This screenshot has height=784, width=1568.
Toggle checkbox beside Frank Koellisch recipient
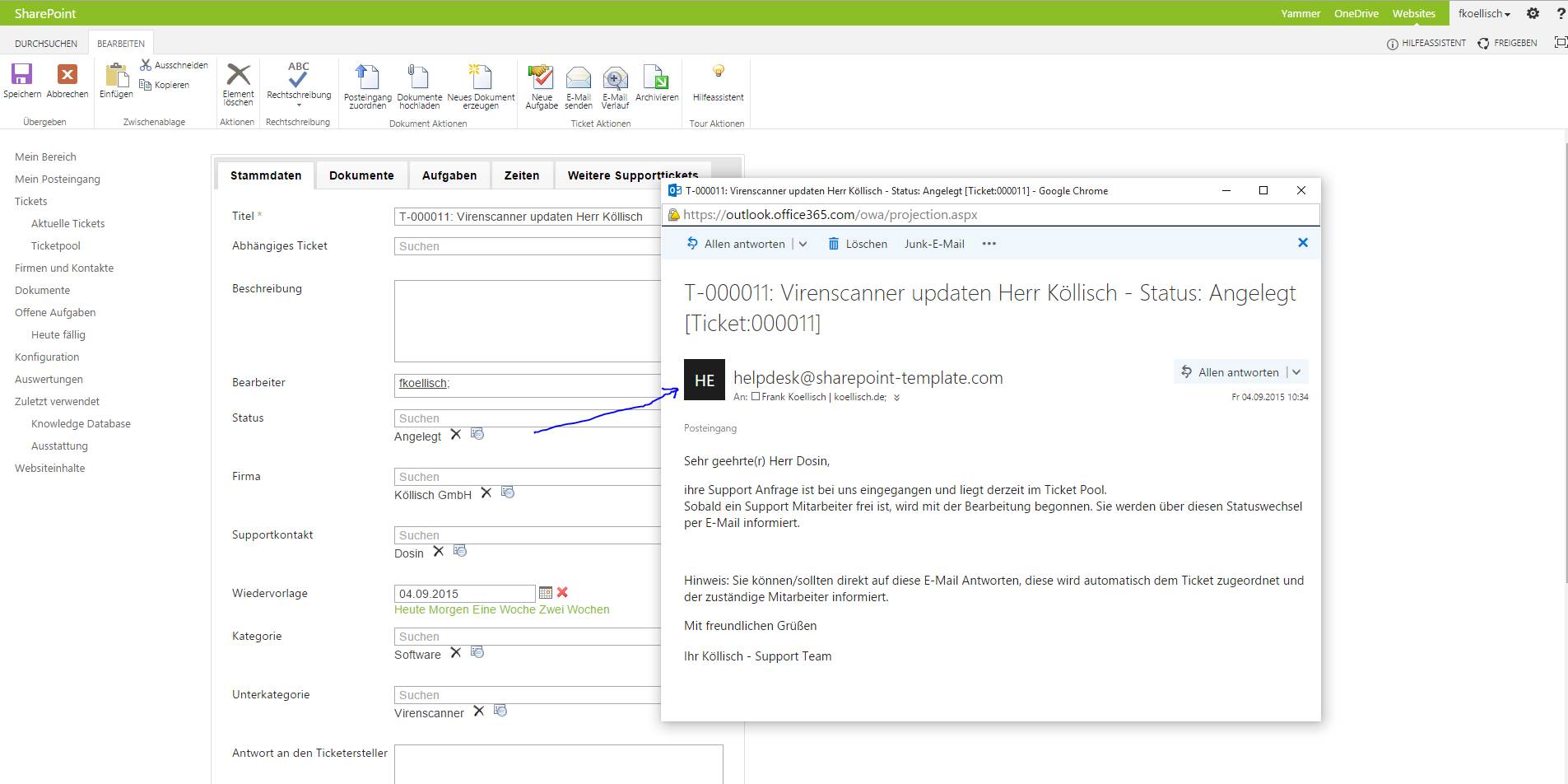[x=756, y=397]
